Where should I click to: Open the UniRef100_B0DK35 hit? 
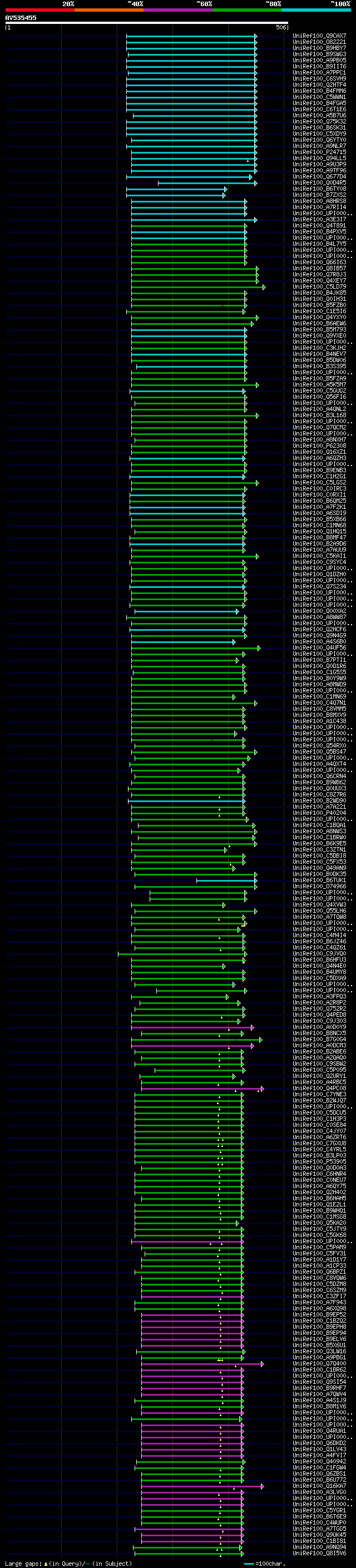[319, 874]
